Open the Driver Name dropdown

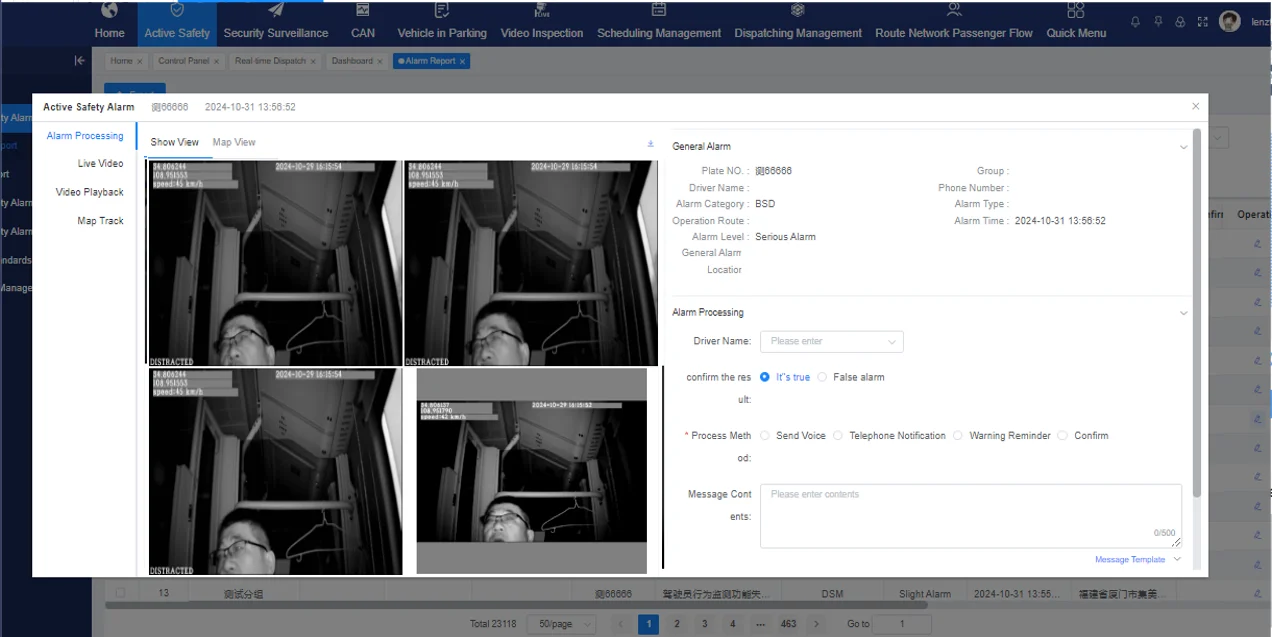(831, 342)
